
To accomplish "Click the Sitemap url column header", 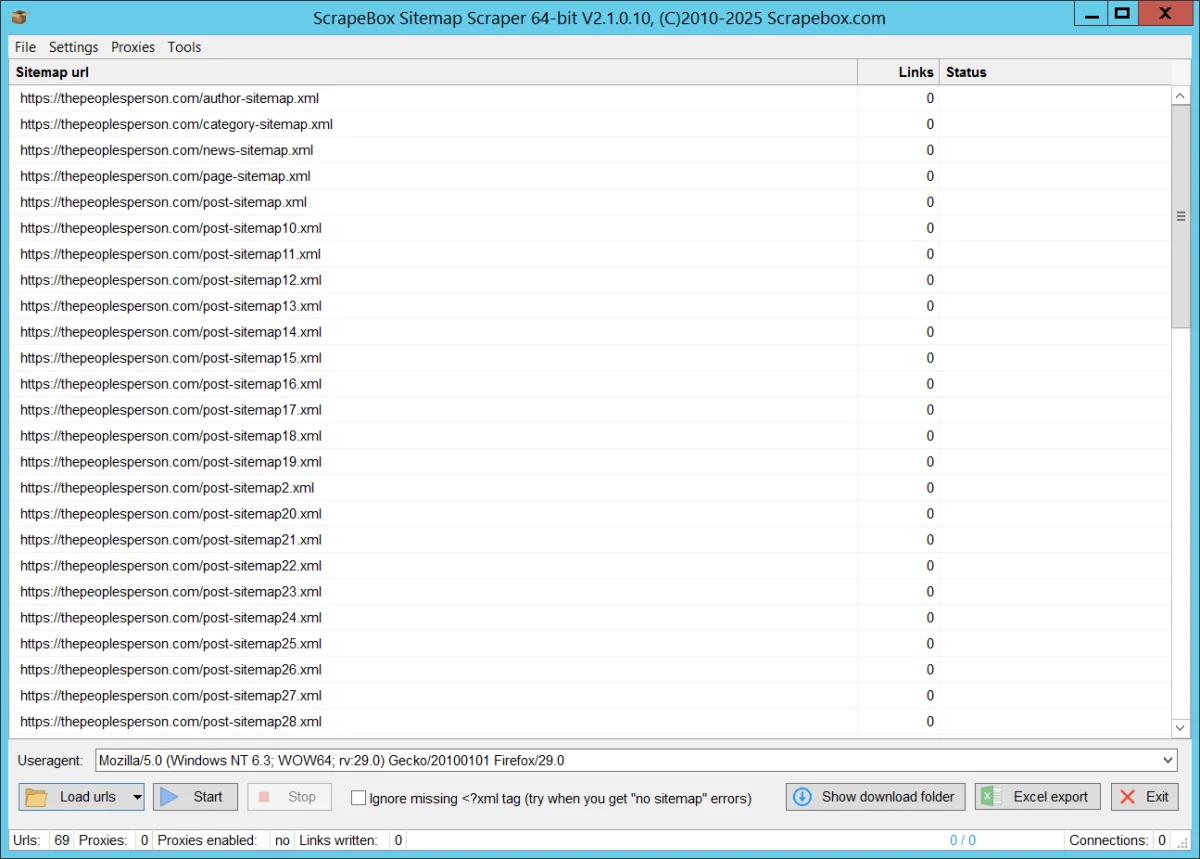I will 434,72.
